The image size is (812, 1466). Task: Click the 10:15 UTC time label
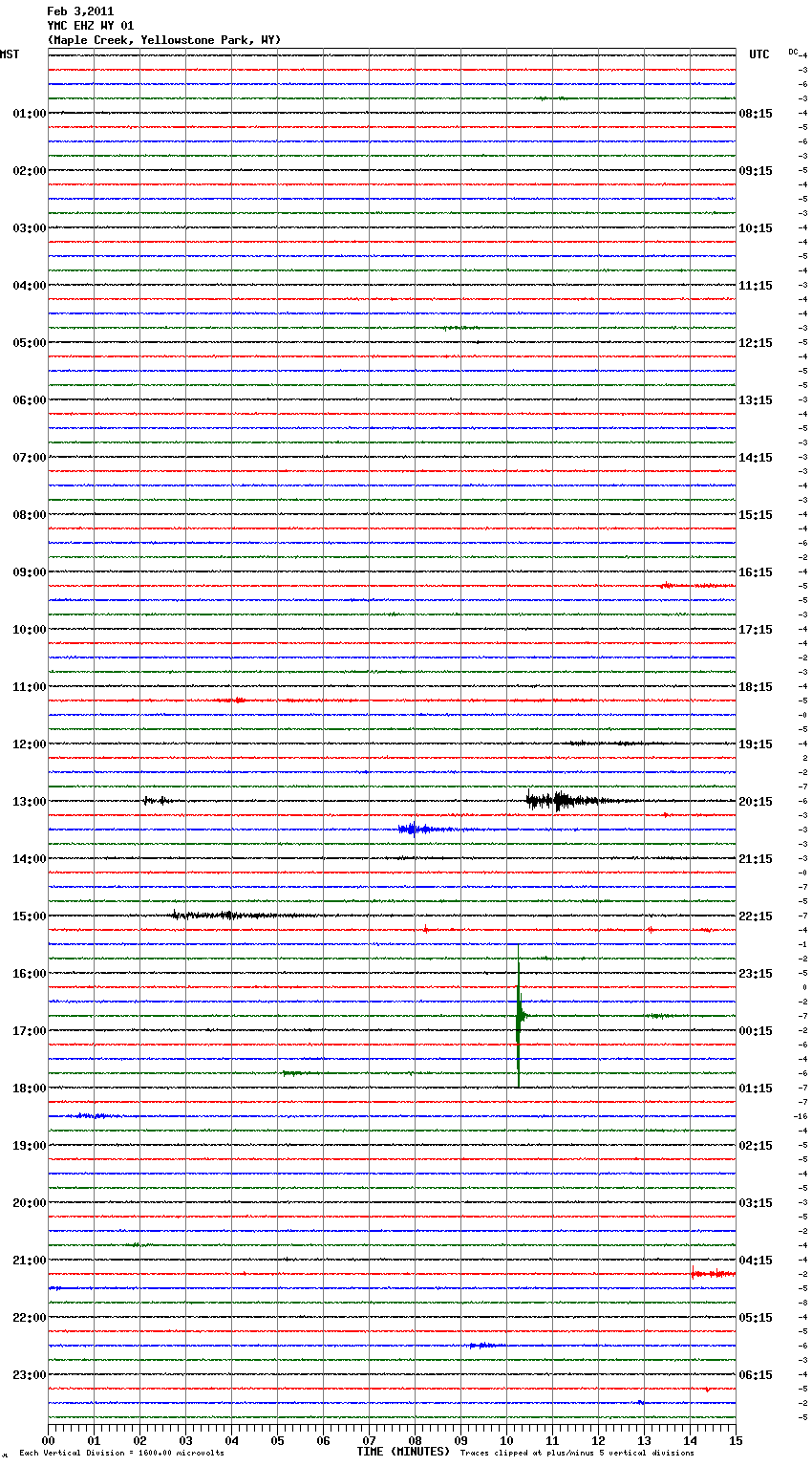pyautogui.click(x=756, y=228)
